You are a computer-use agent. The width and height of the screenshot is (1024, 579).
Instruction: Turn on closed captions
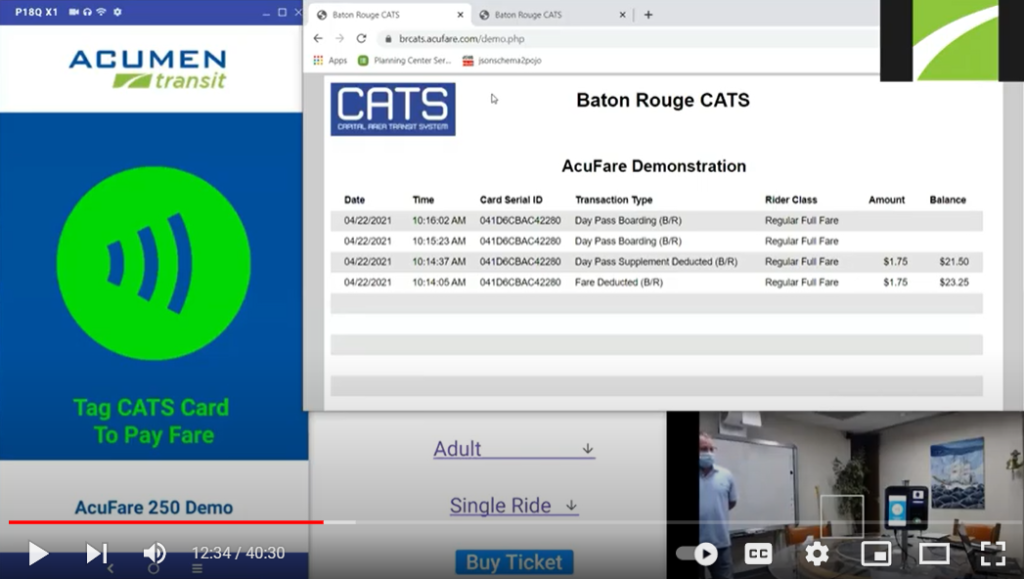click(758, 554)
